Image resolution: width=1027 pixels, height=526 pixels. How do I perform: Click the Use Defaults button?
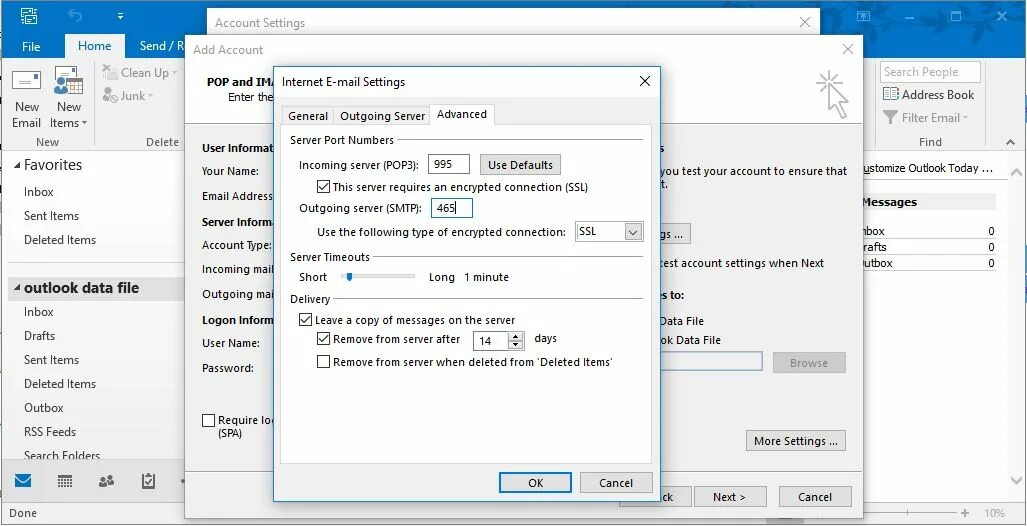[x=521, y=164]
